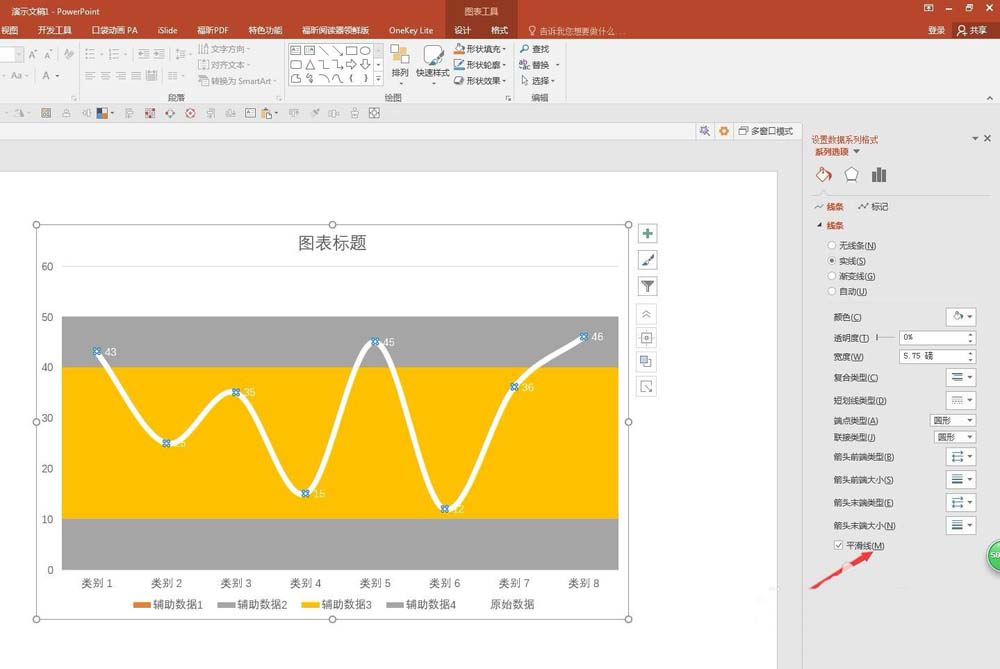Open the 短划线类型 dash type dropdown
The image size is (1000, 669).
coord(960,400)
